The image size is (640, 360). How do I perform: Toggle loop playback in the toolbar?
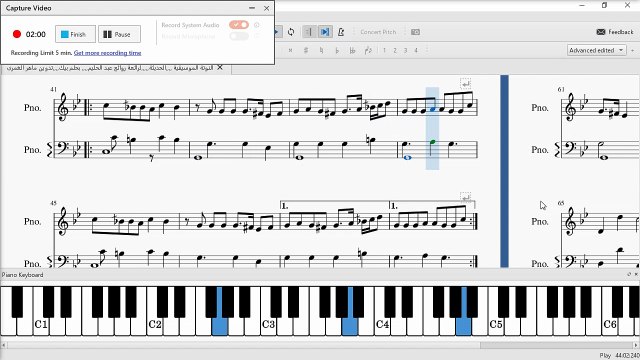291,32
